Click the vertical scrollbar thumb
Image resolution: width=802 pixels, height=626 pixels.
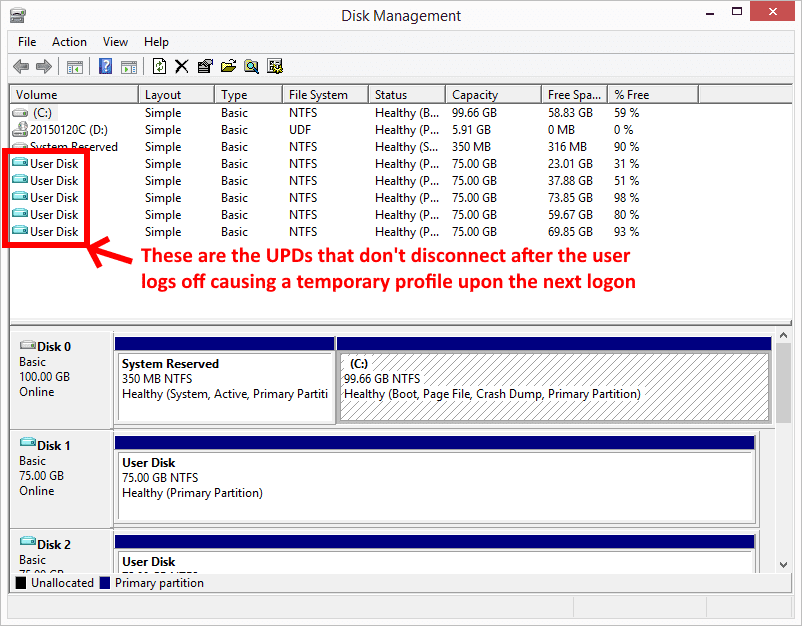click(x=784, y=383)
